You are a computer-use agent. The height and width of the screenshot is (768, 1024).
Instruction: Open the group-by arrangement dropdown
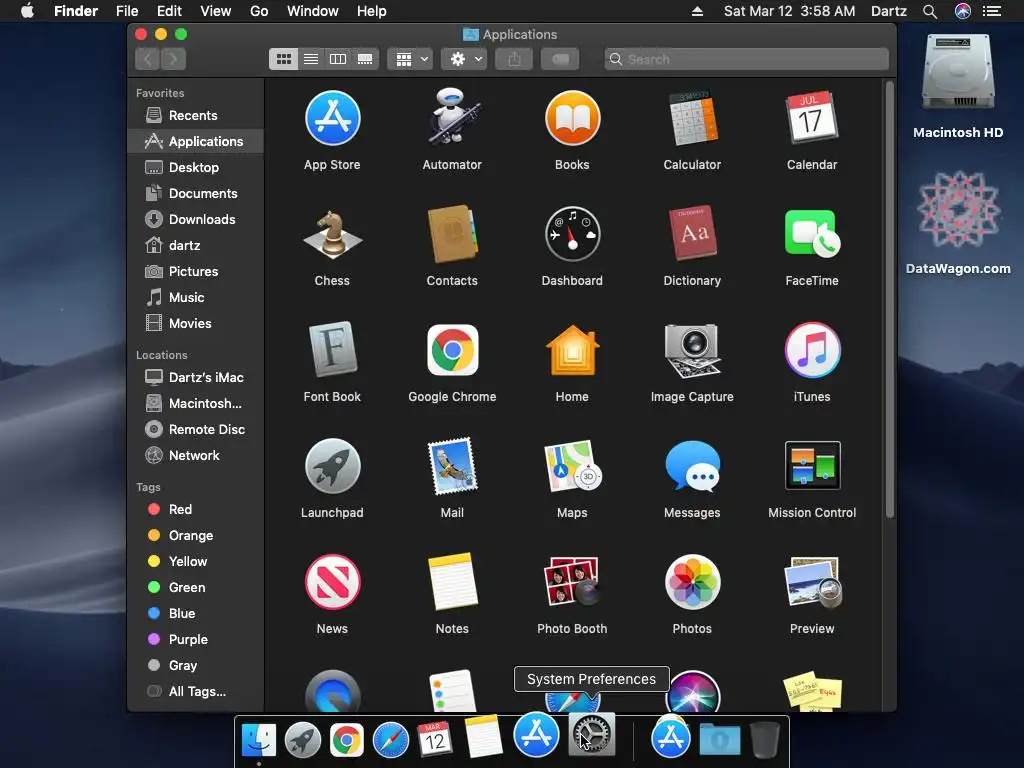pos(410,59)
